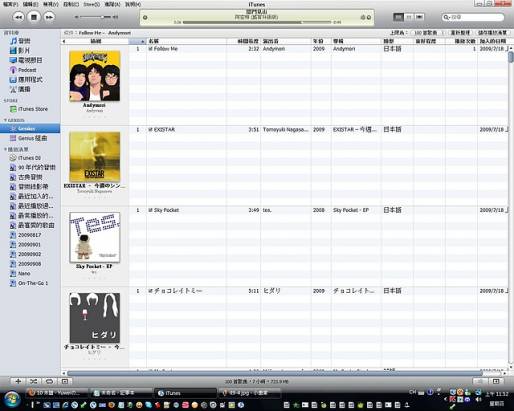Sort by 名稱 column header
Image resolution: width=514 pixels, height=411 pixels.
[187, 41]
